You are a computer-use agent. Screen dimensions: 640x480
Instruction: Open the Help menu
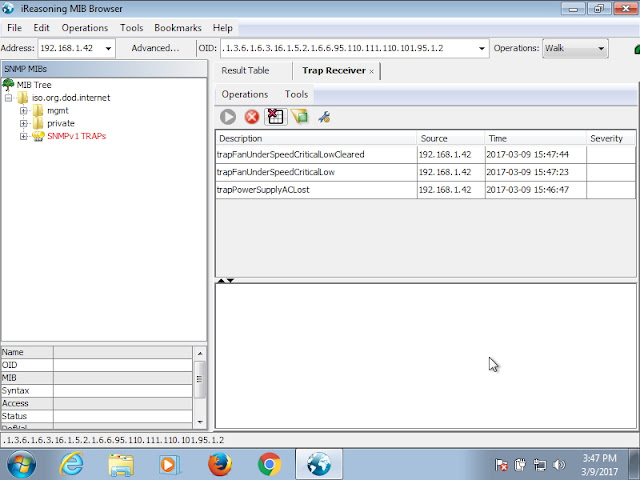pos(222,28)
